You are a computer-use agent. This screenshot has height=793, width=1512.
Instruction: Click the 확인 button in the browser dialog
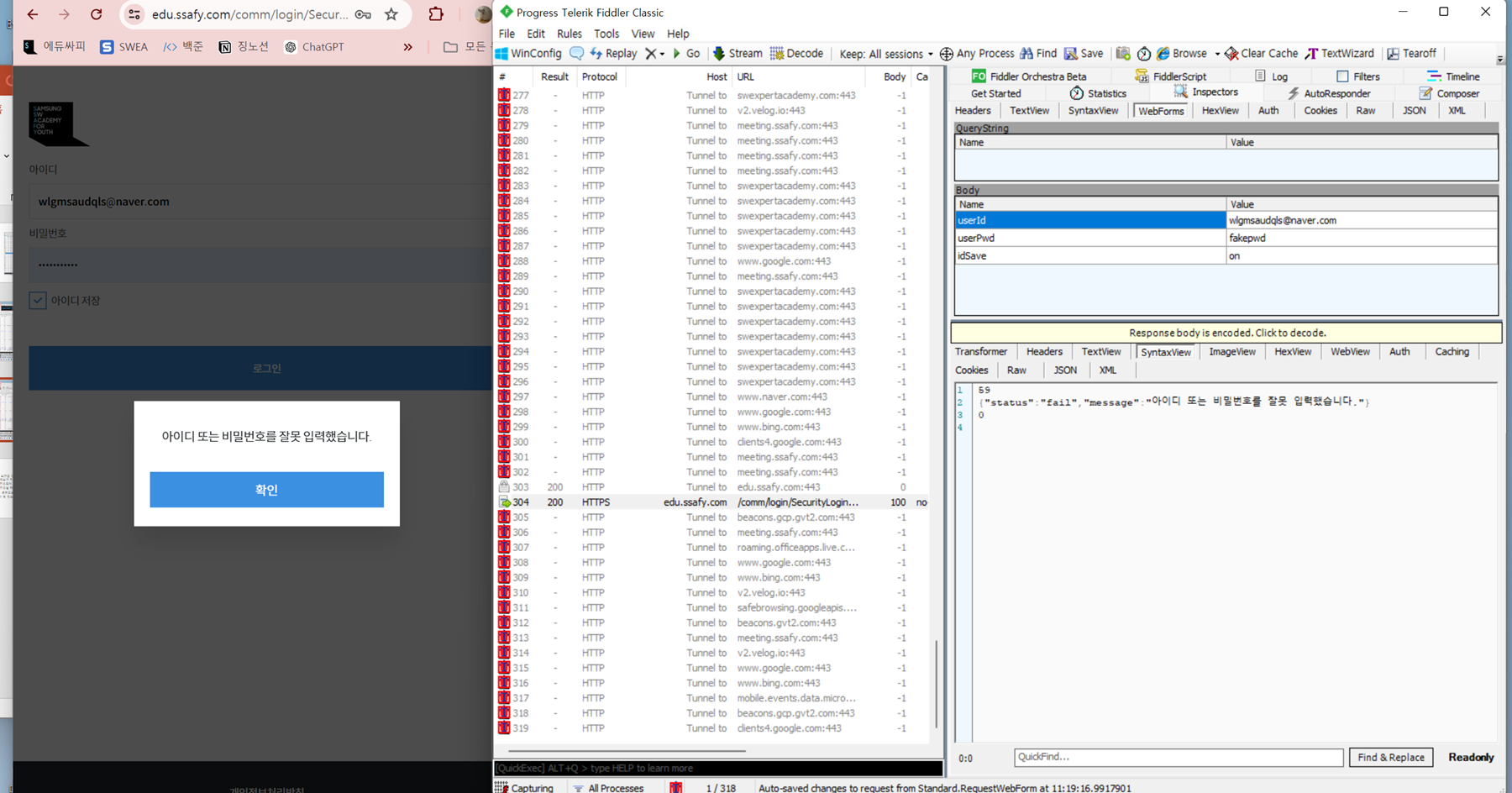[x=266, y=490]
